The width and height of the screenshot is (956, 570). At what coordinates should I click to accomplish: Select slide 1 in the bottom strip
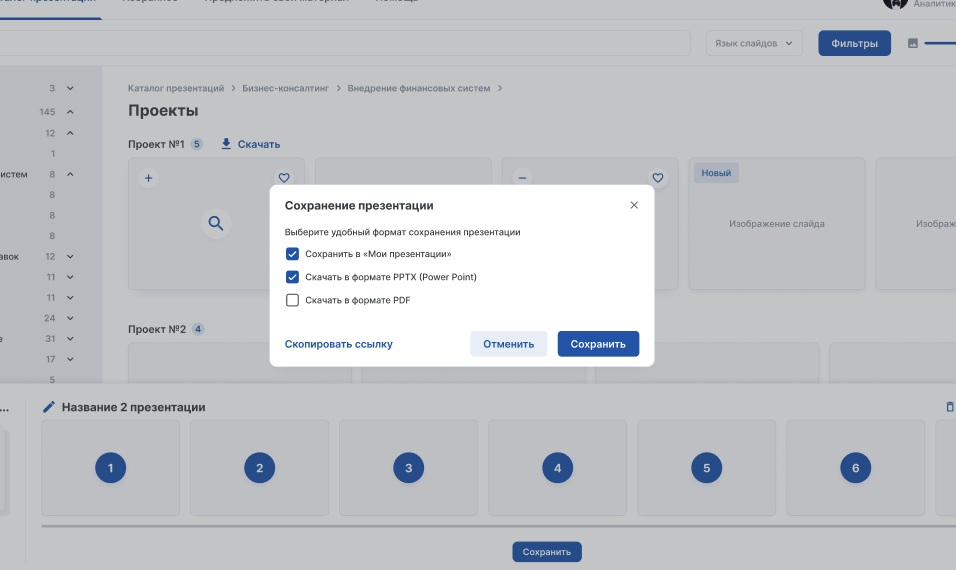[x=110, y=468]
